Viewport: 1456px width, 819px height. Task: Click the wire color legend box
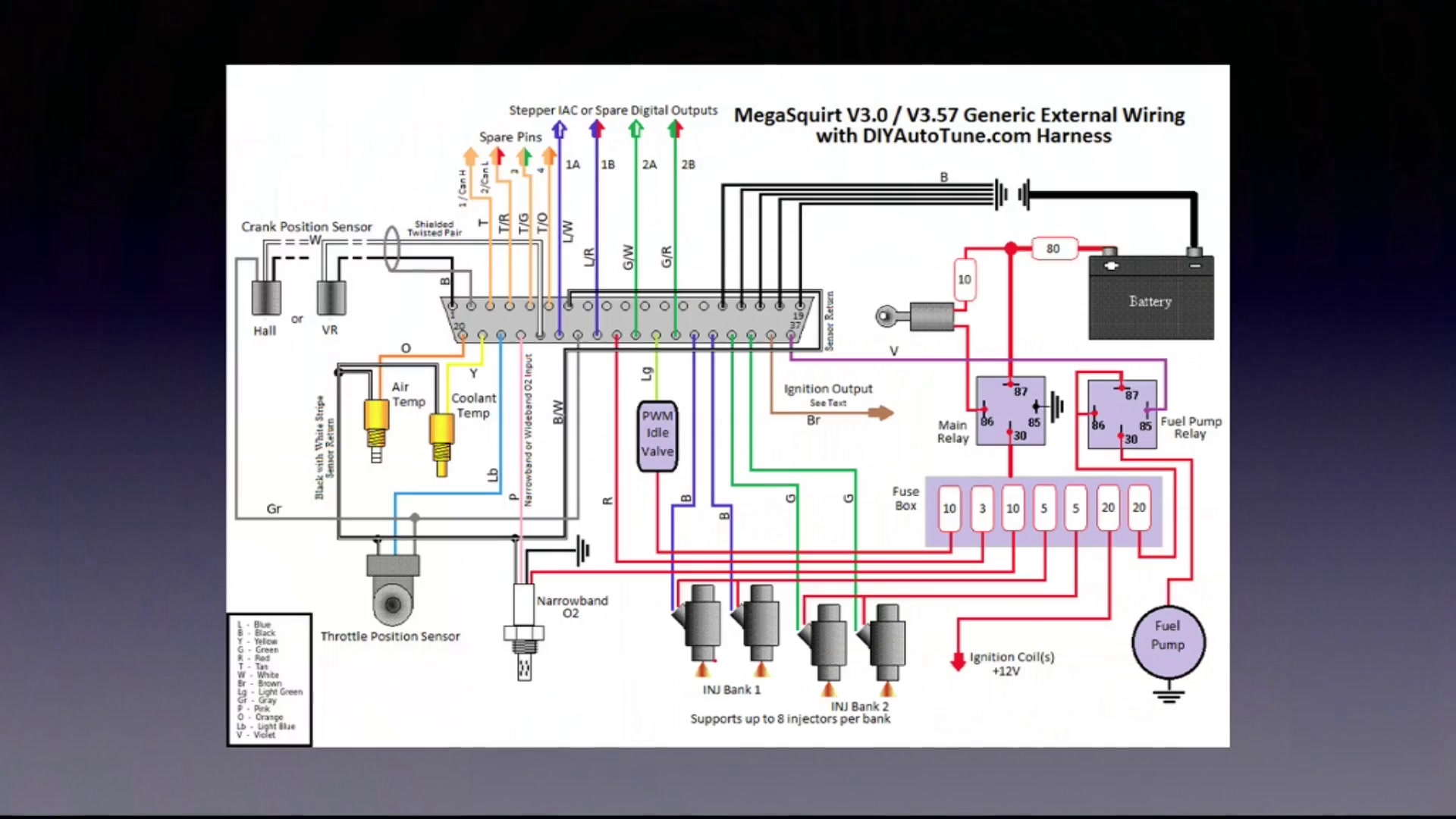pos(269,679)
